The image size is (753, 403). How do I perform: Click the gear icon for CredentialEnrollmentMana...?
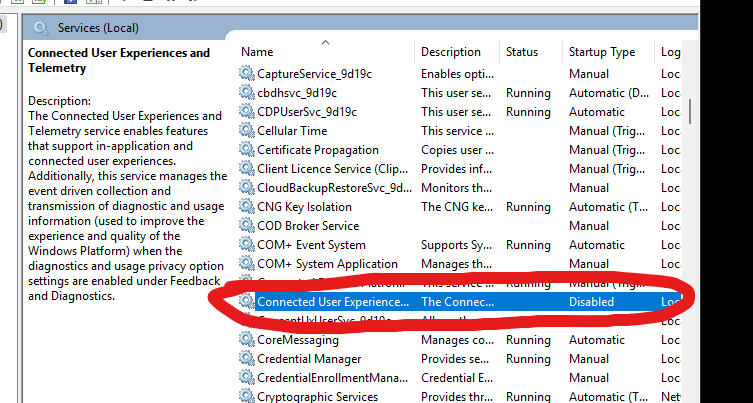click(246, 378)
